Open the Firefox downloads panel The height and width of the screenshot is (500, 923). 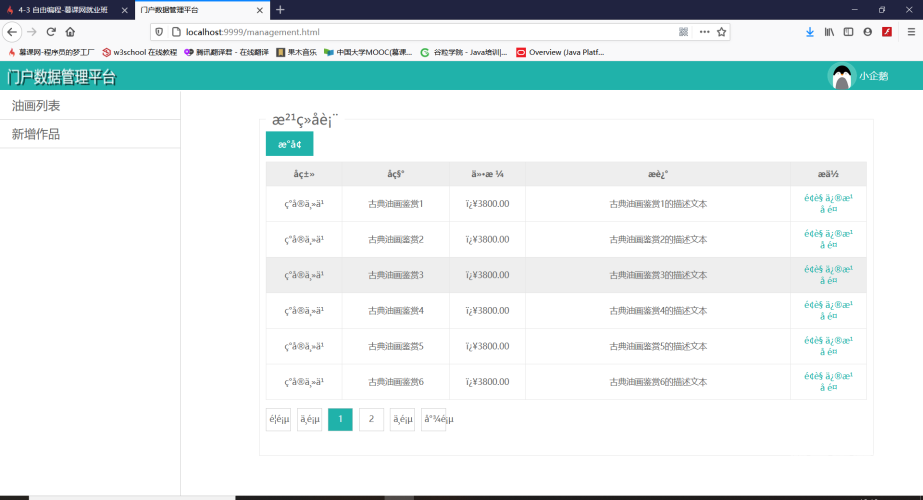click(809, 32)
